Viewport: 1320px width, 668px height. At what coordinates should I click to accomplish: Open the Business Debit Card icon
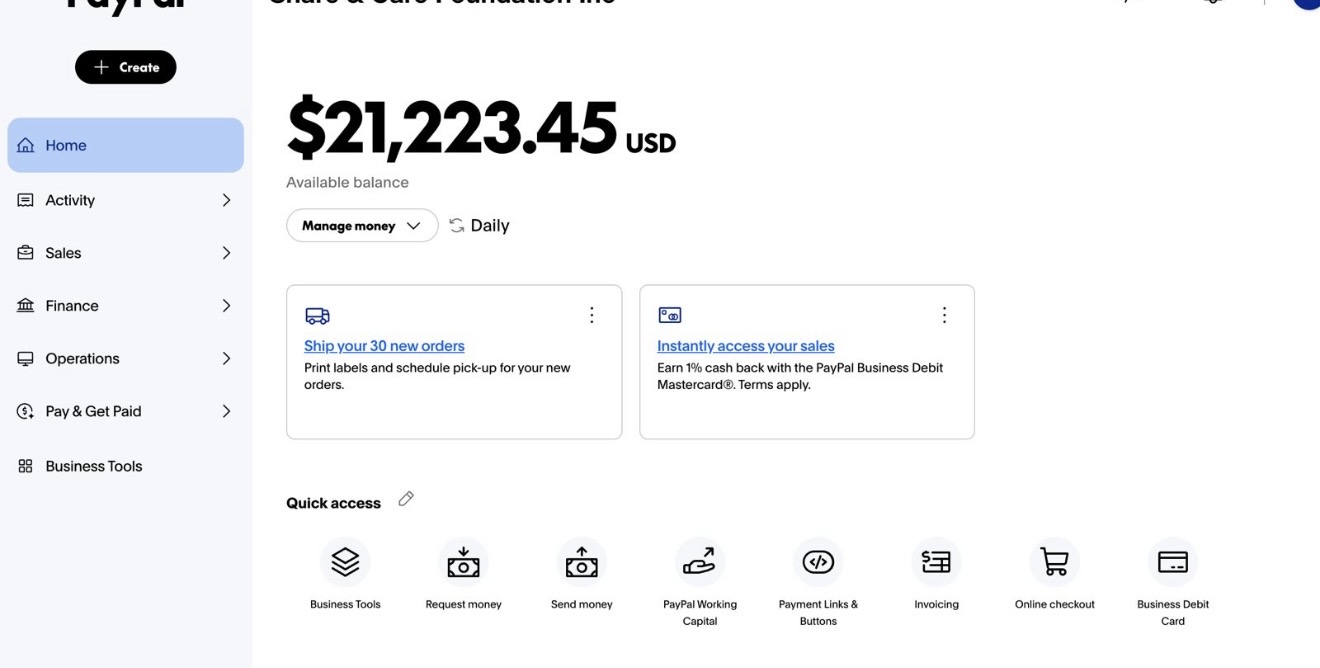click(1173, 563)
